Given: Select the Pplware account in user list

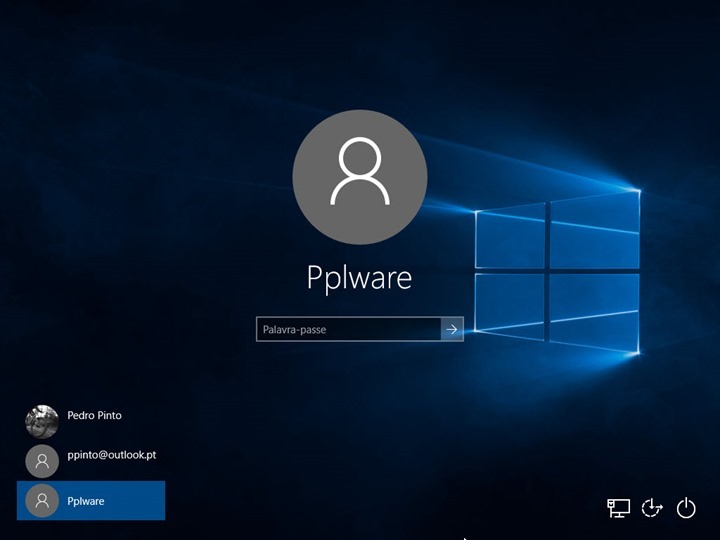Looking at the screenshot, I should point(91,501).
